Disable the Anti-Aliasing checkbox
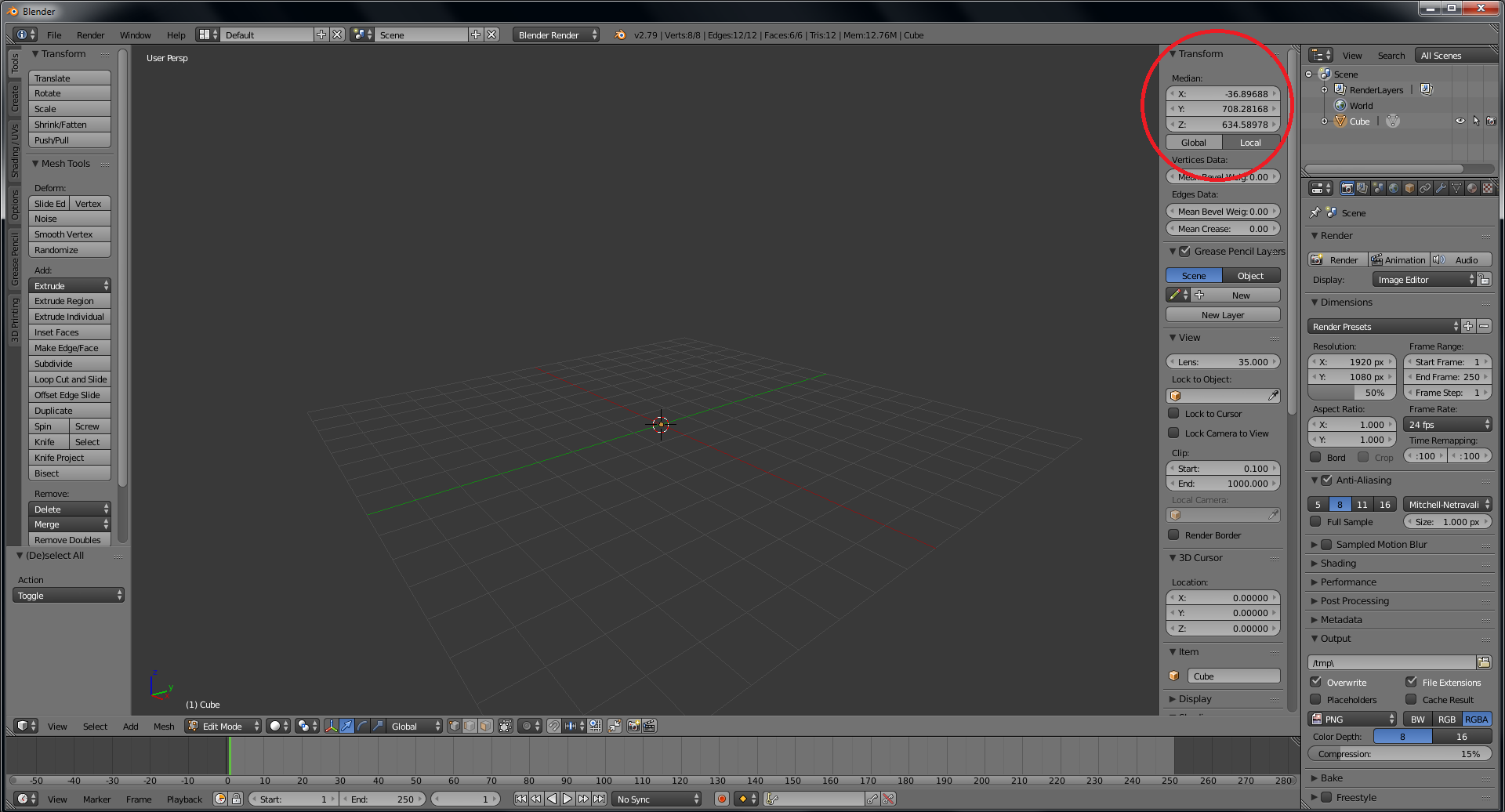The image size is (1505, 812). pos(1326,480)
